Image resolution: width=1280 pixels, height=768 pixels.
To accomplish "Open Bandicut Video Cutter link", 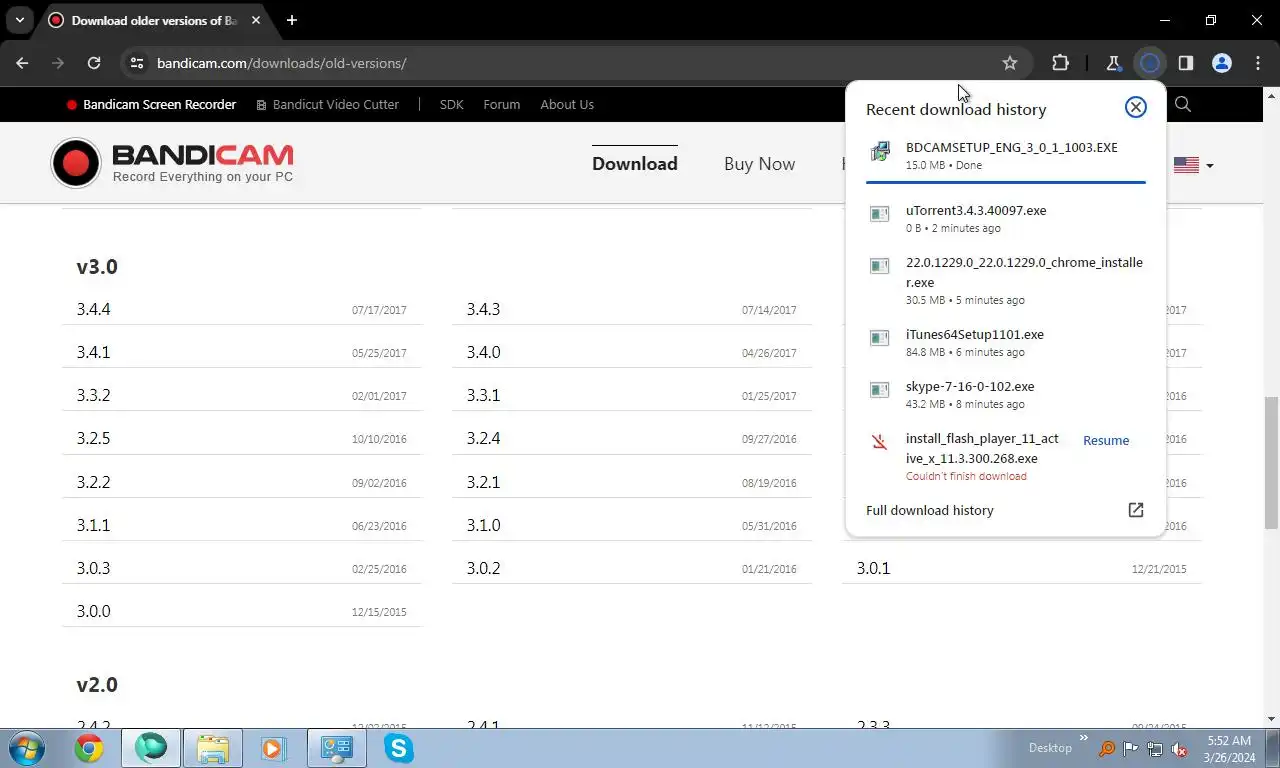I will (328, 104).
